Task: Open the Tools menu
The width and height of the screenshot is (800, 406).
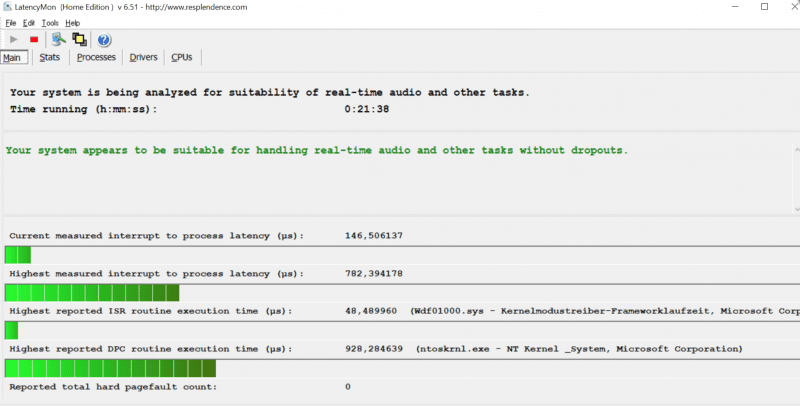Action: [50, 22]
